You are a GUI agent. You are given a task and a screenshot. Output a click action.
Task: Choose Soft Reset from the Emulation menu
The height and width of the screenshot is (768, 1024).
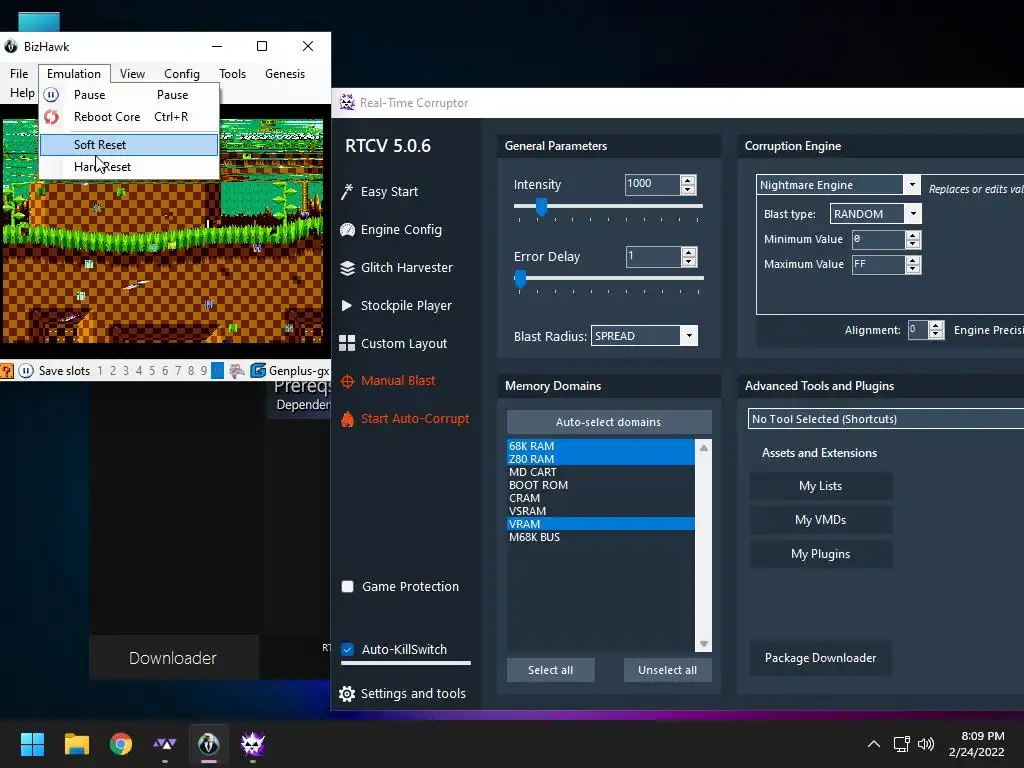tap(129, 145)
